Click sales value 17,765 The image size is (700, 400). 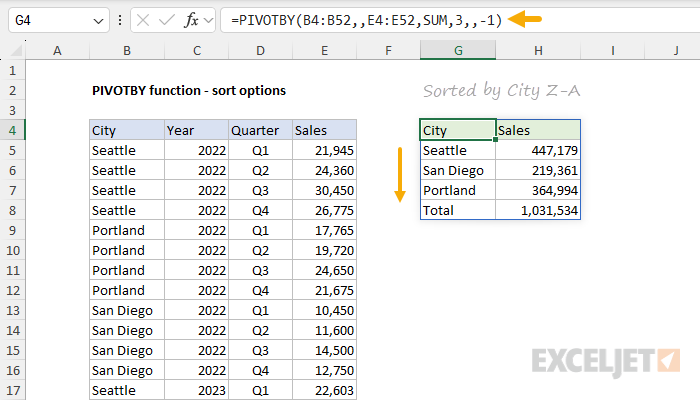click(324, 230)
